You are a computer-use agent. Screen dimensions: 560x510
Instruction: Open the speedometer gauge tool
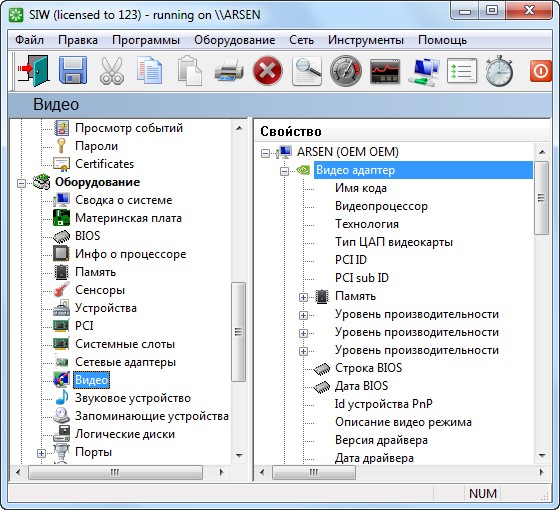345,71
